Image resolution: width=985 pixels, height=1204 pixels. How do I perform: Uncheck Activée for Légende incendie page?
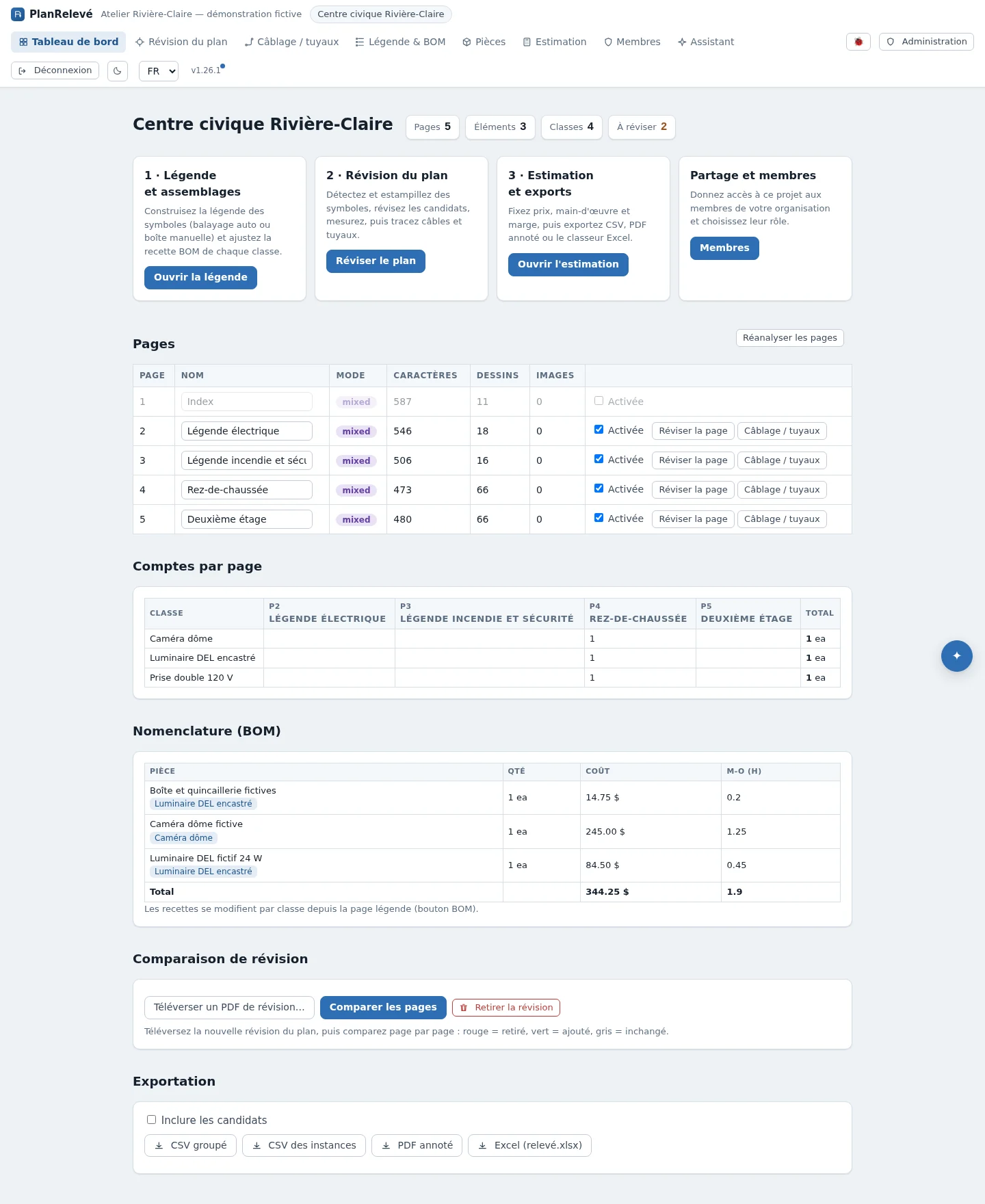599,459
